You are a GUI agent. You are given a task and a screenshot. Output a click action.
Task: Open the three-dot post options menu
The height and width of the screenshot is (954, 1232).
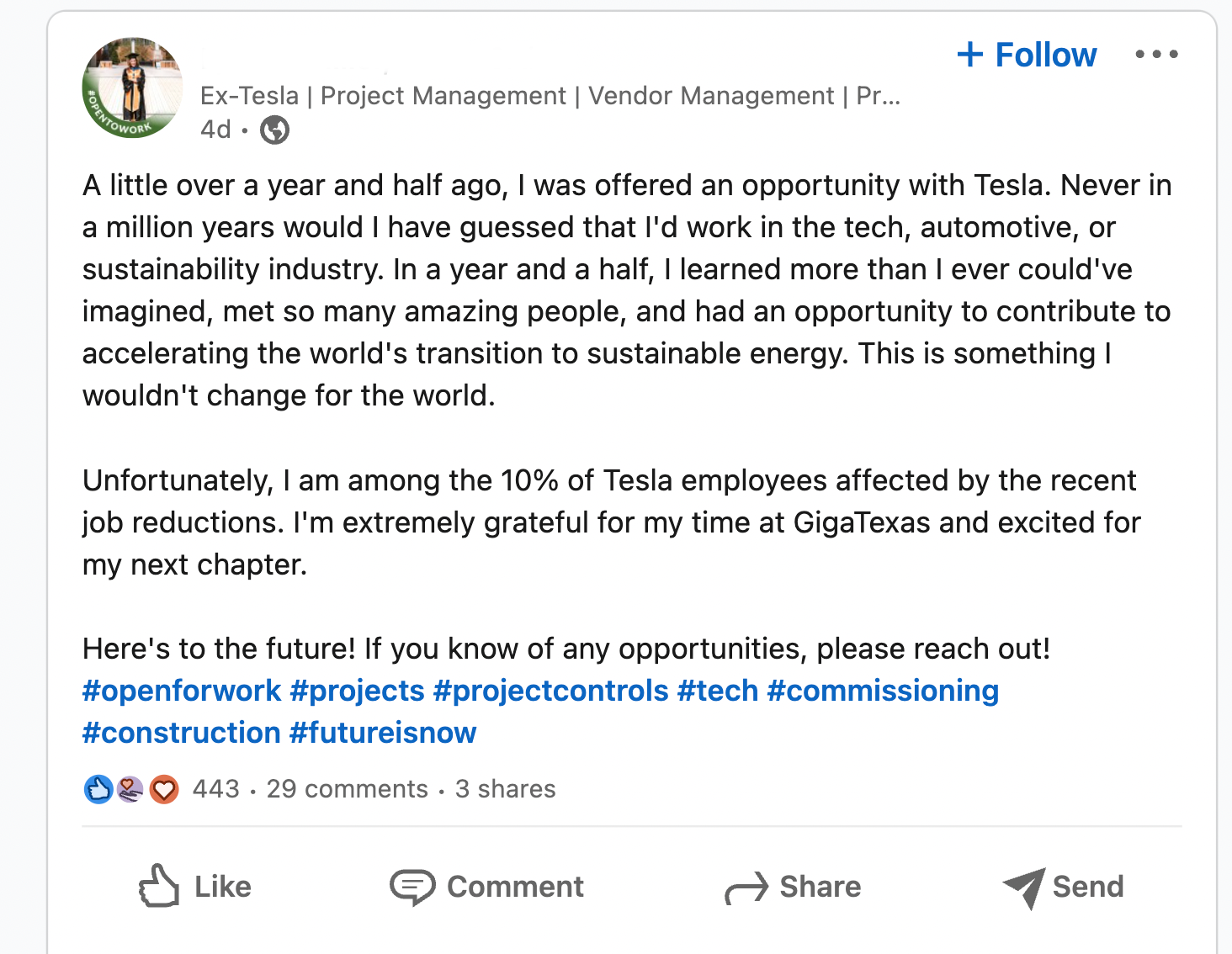point(1156,55)
